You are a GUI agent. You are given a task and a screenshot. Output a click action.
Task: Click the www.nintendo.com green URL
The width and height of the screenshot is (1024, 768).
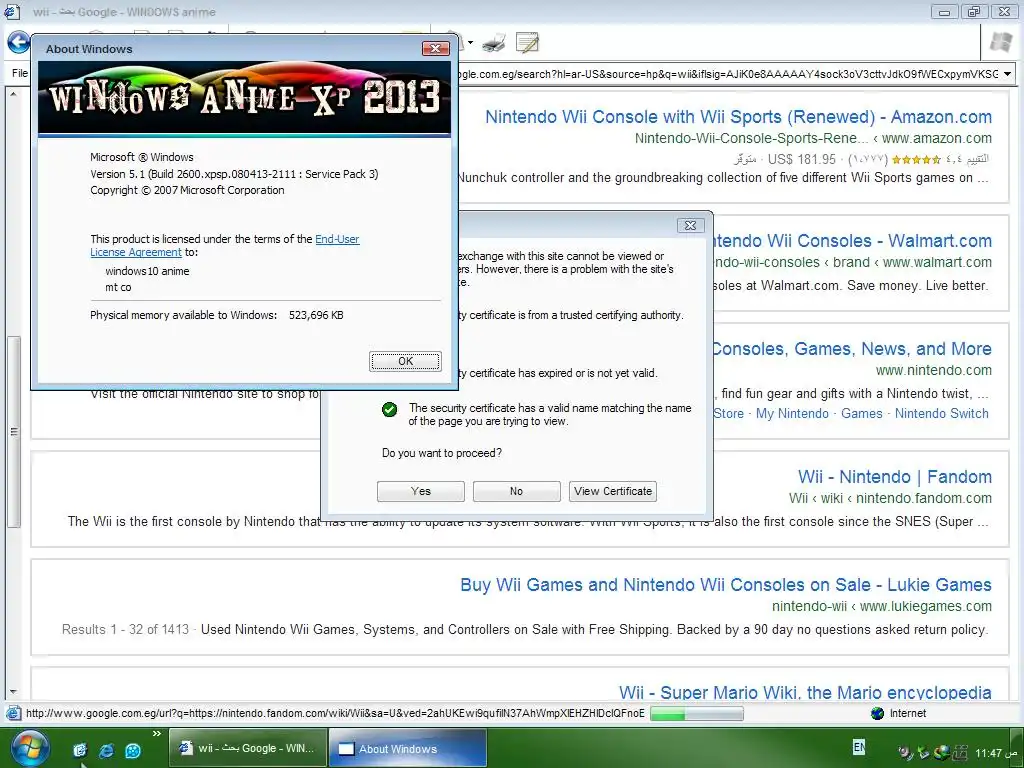pos(934,370)
